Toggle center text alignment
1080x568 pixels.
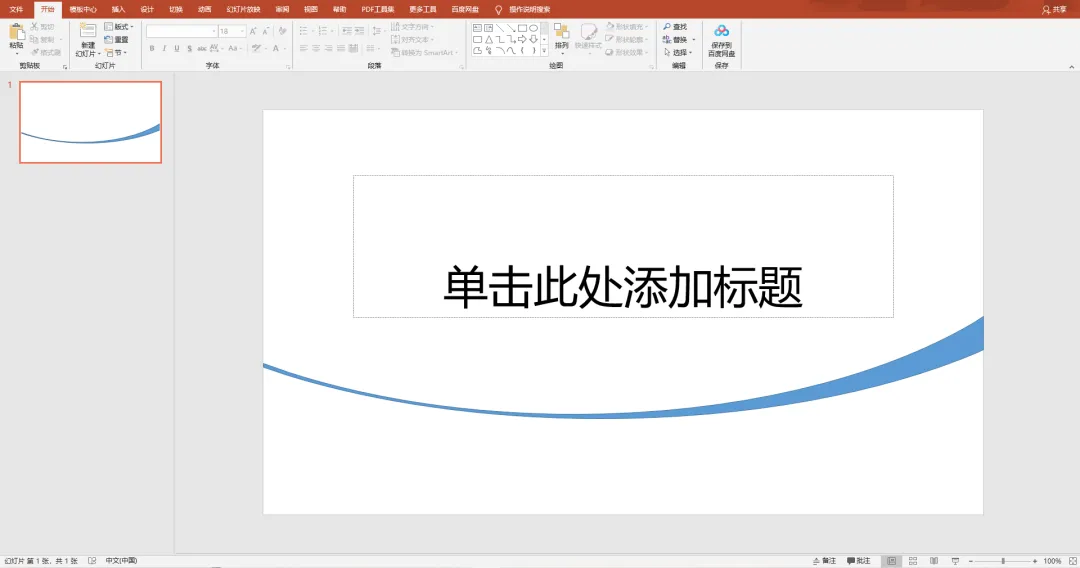click(316, 48)
